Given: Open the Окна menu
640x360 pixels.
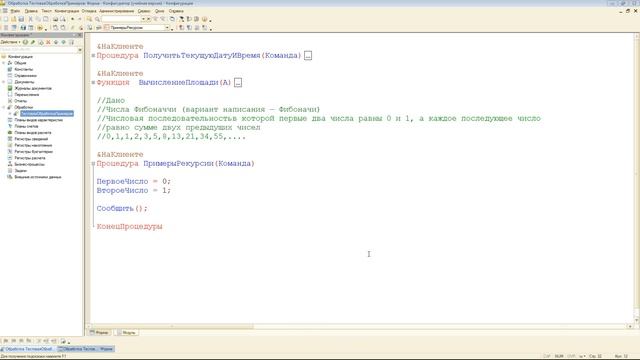Looking at the screenshot, I should click(160, 11).
